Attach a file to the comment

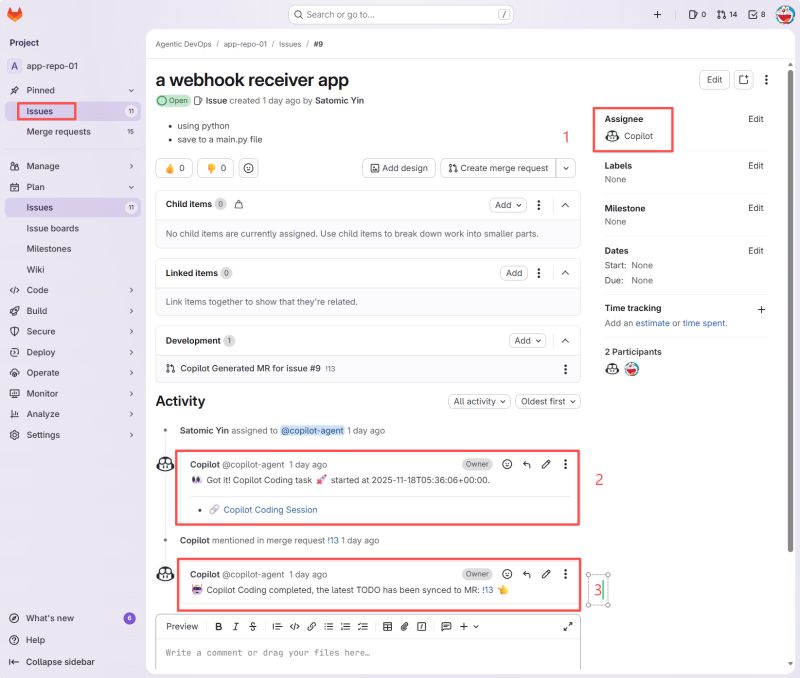[x=402, y=627]
